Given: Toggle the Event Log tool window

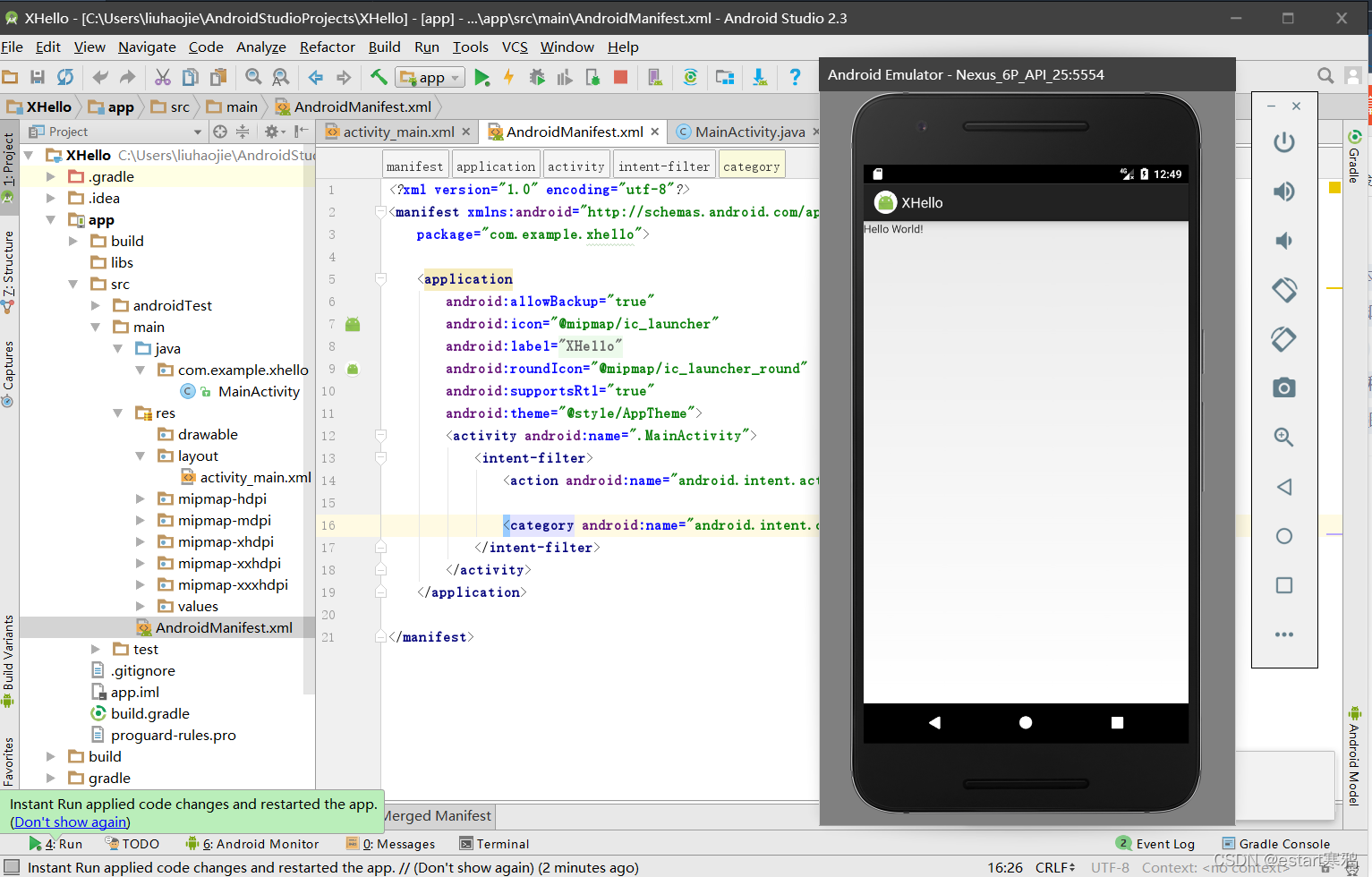Looking at the screenshot, I should (1155, 844).
